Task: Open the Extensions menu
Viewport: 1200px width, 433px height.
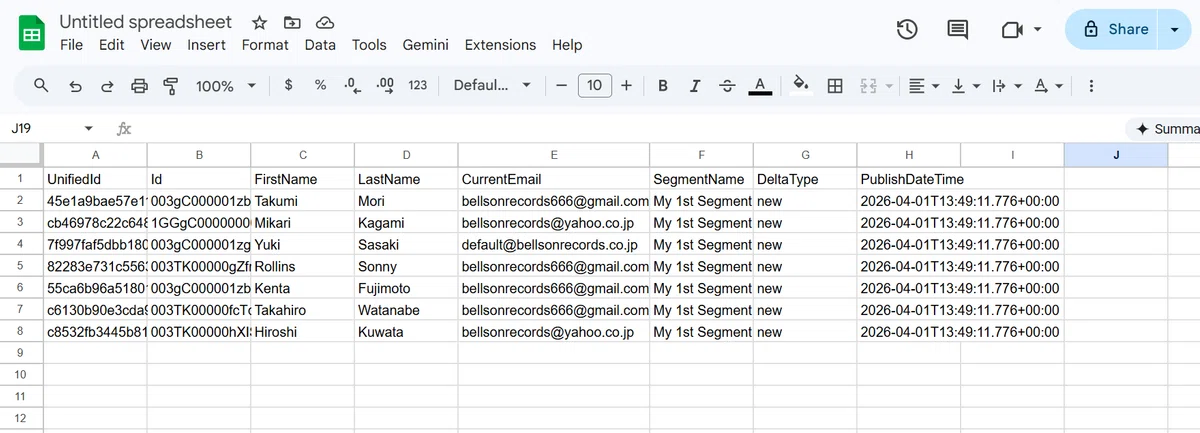Action: point(500,45)
